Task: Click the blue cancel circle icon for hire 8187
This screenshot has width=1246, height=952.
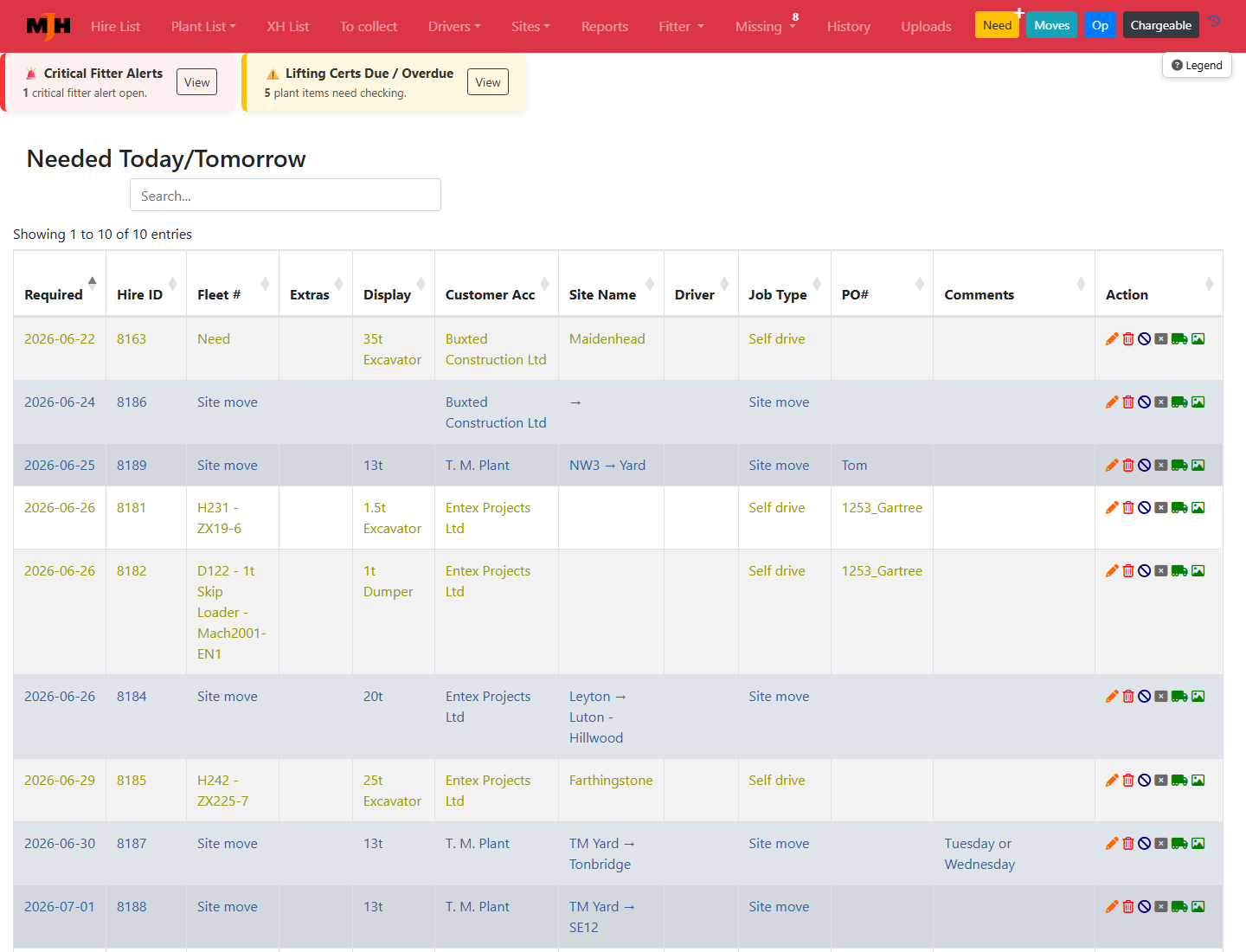Action: 1144,844
